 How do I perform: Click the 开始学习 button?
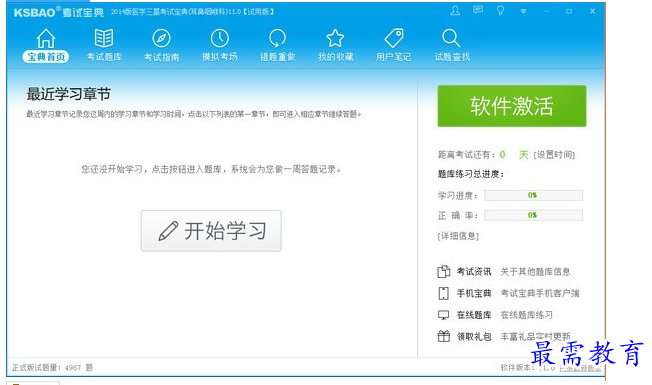(x=211, y=231)
